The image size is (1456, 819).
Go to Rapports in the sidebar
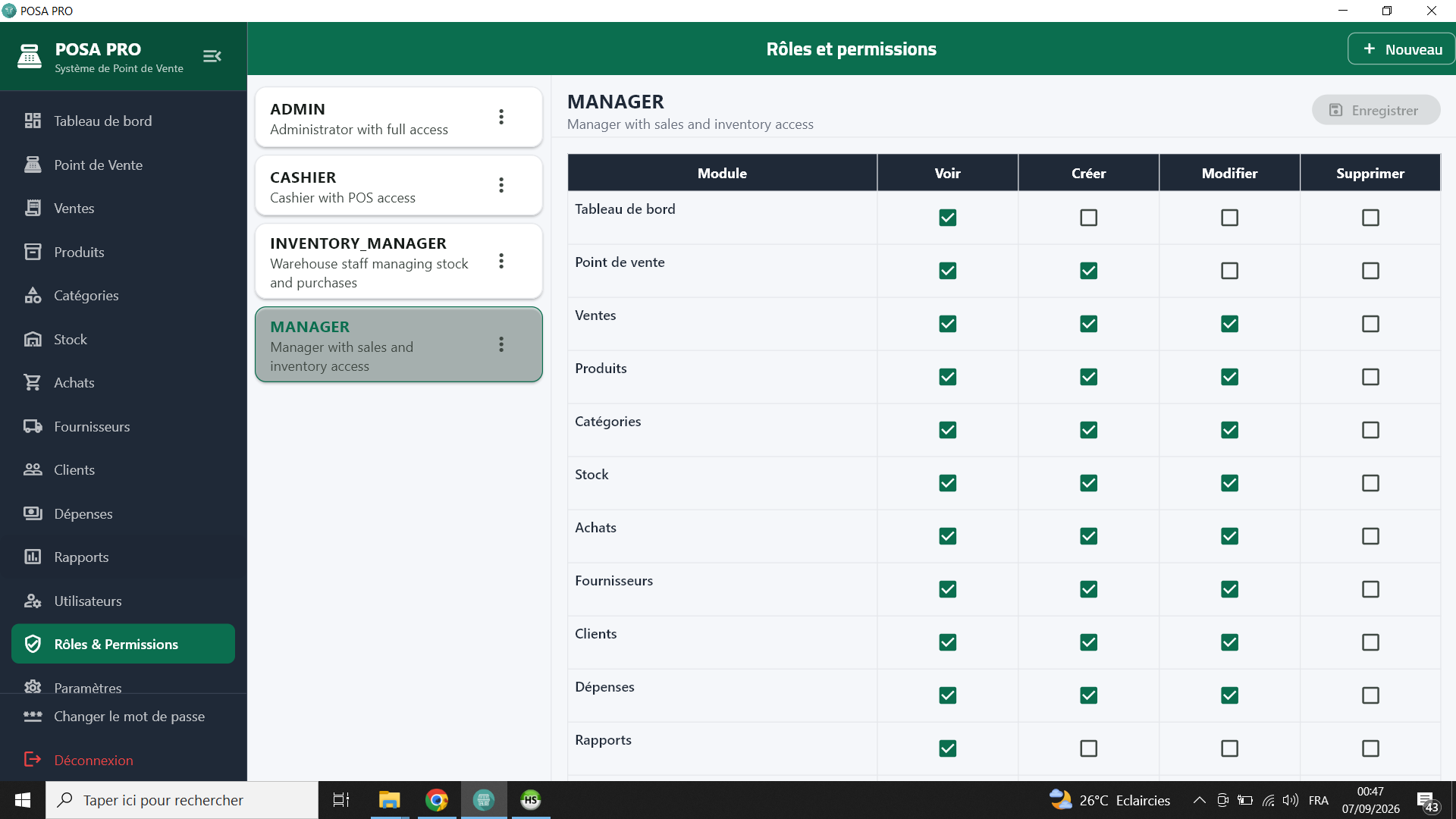[124, 557]
